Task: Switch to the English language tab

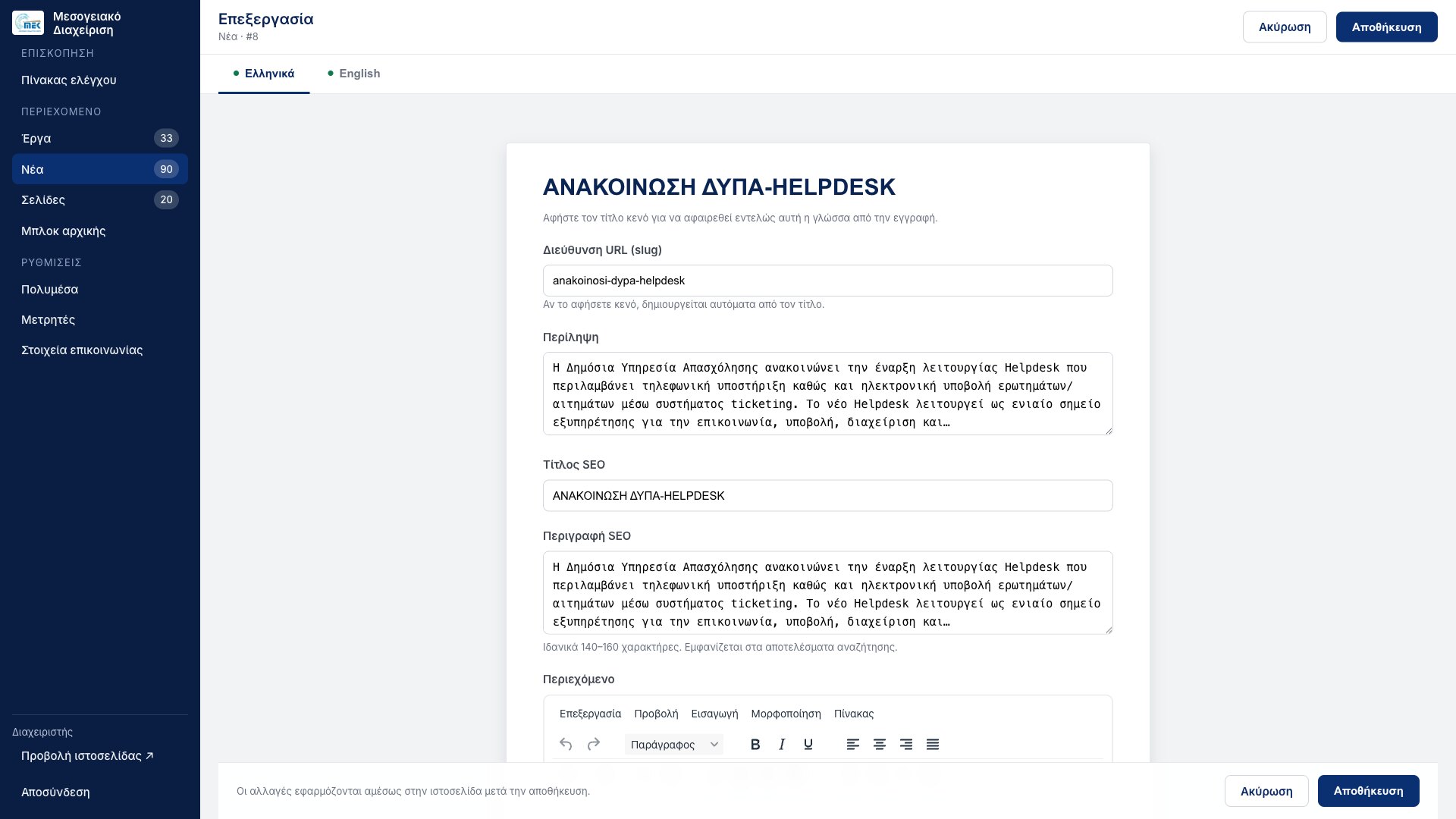Action: tap(353, 74)
